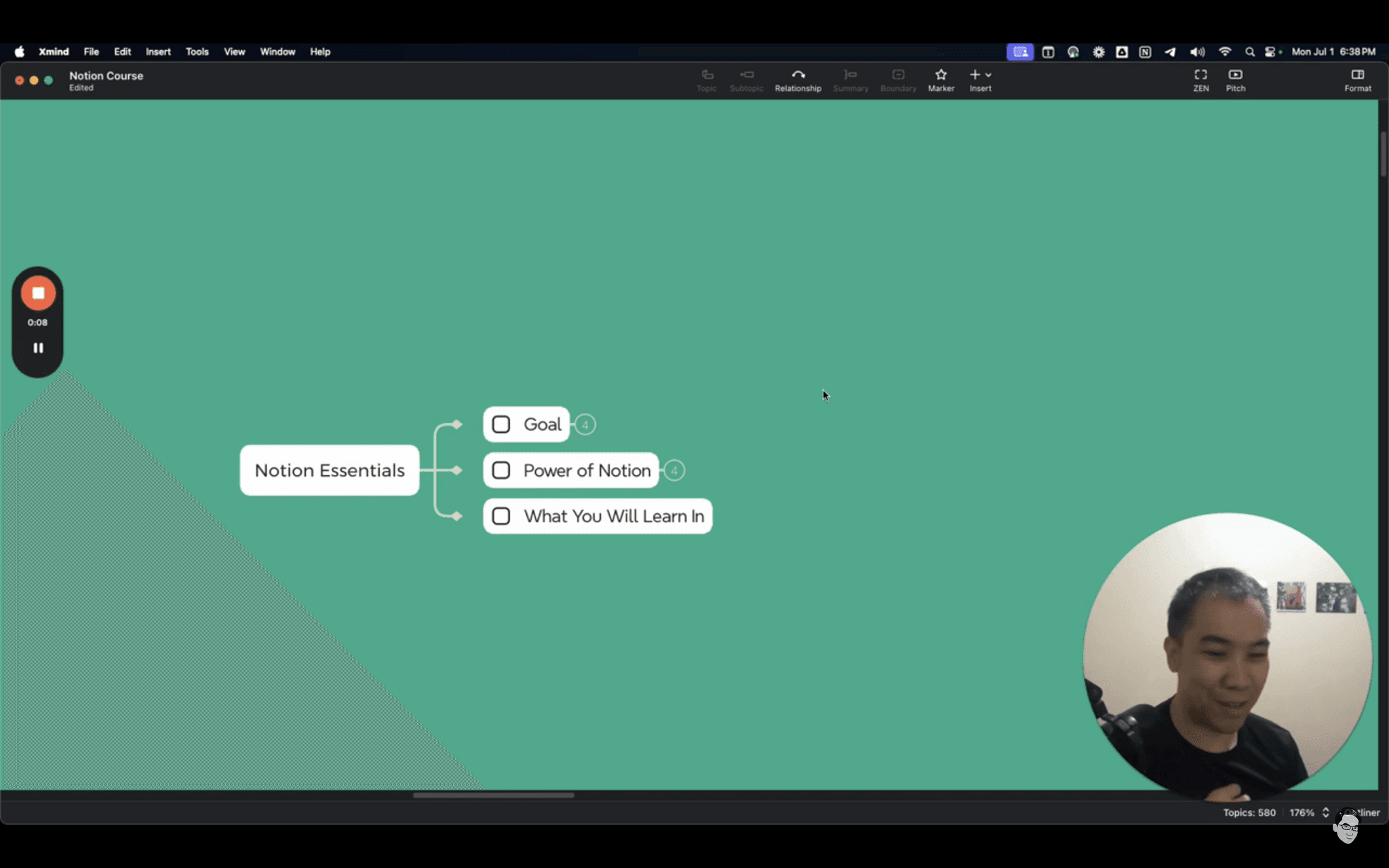The height and width of the screenshot is (868, 1389).
Task: Open the View menu
Action: 235,52
